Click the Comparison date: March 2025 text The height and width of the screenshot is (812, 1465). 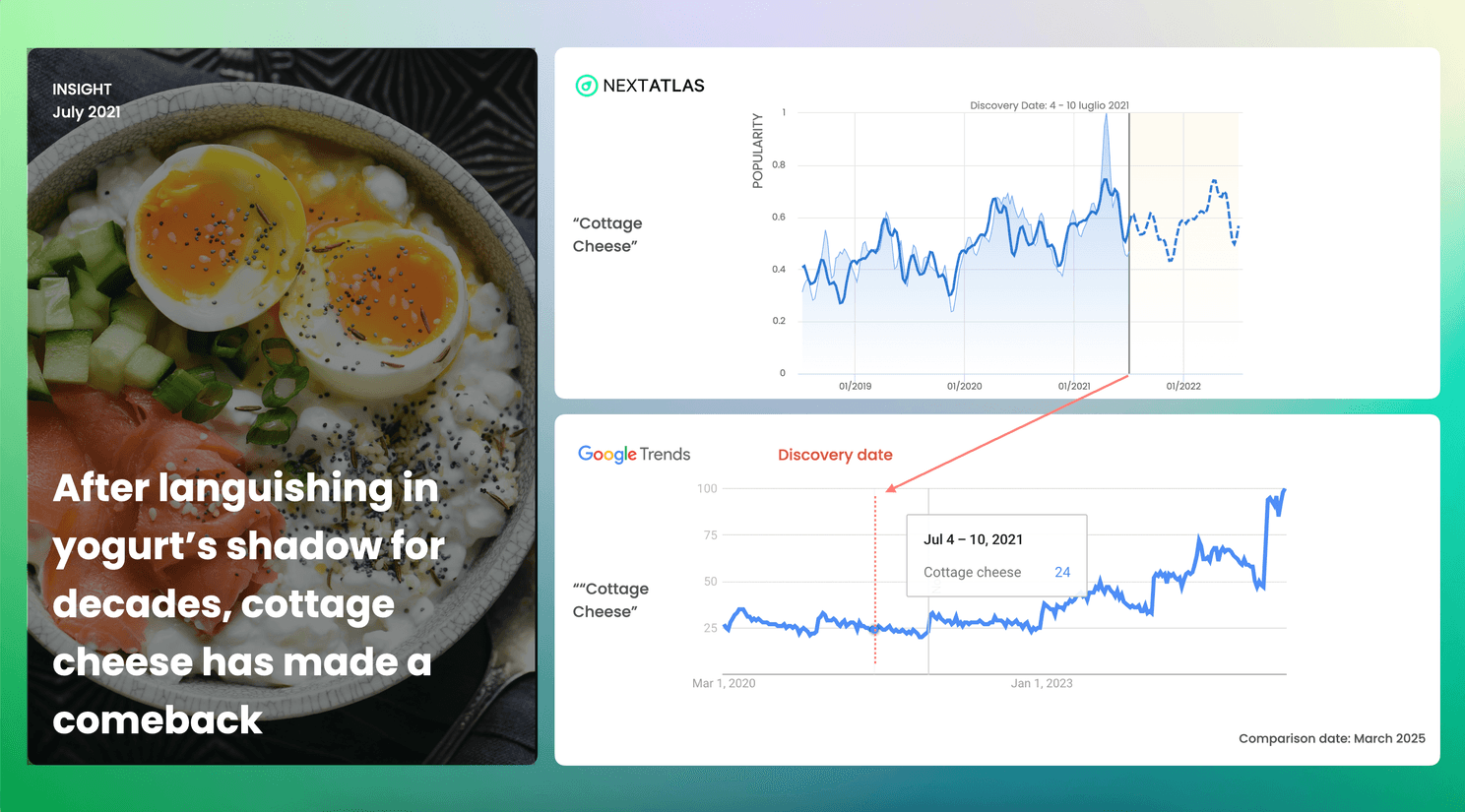[x=1331, y=738]
